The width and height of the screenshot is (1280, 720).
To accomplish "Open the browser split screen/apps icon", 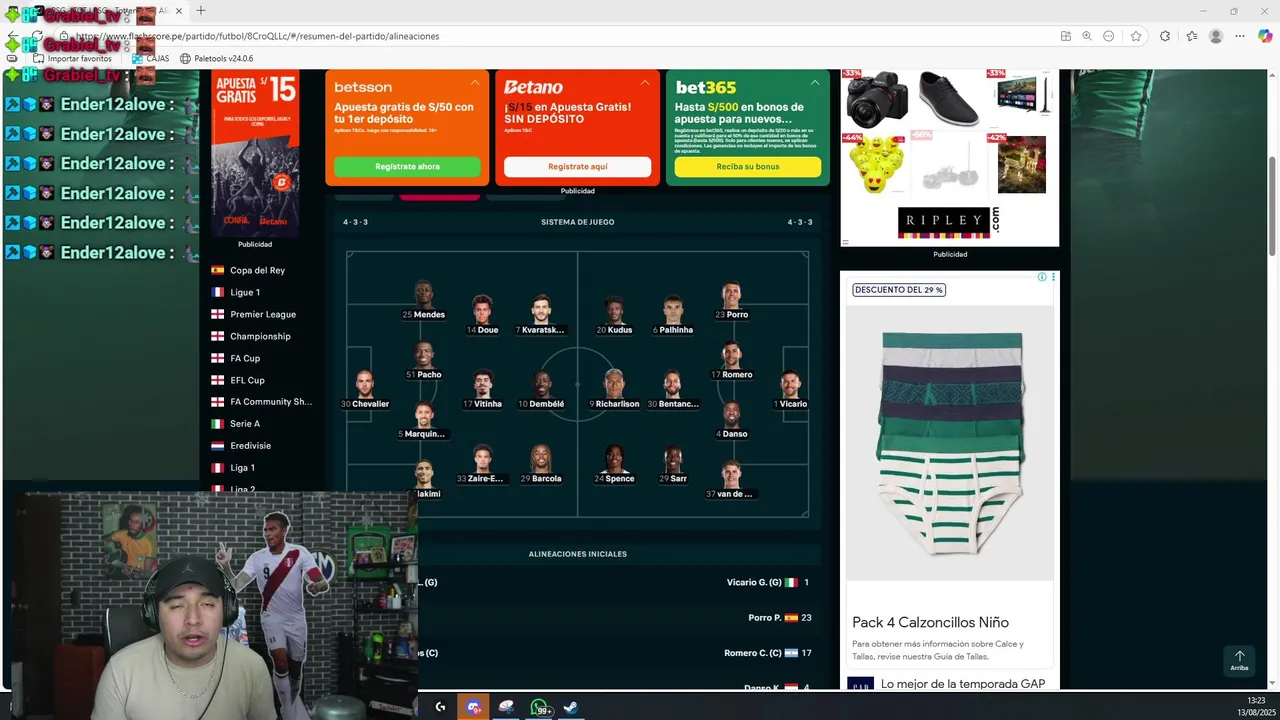I will 1065,36.
